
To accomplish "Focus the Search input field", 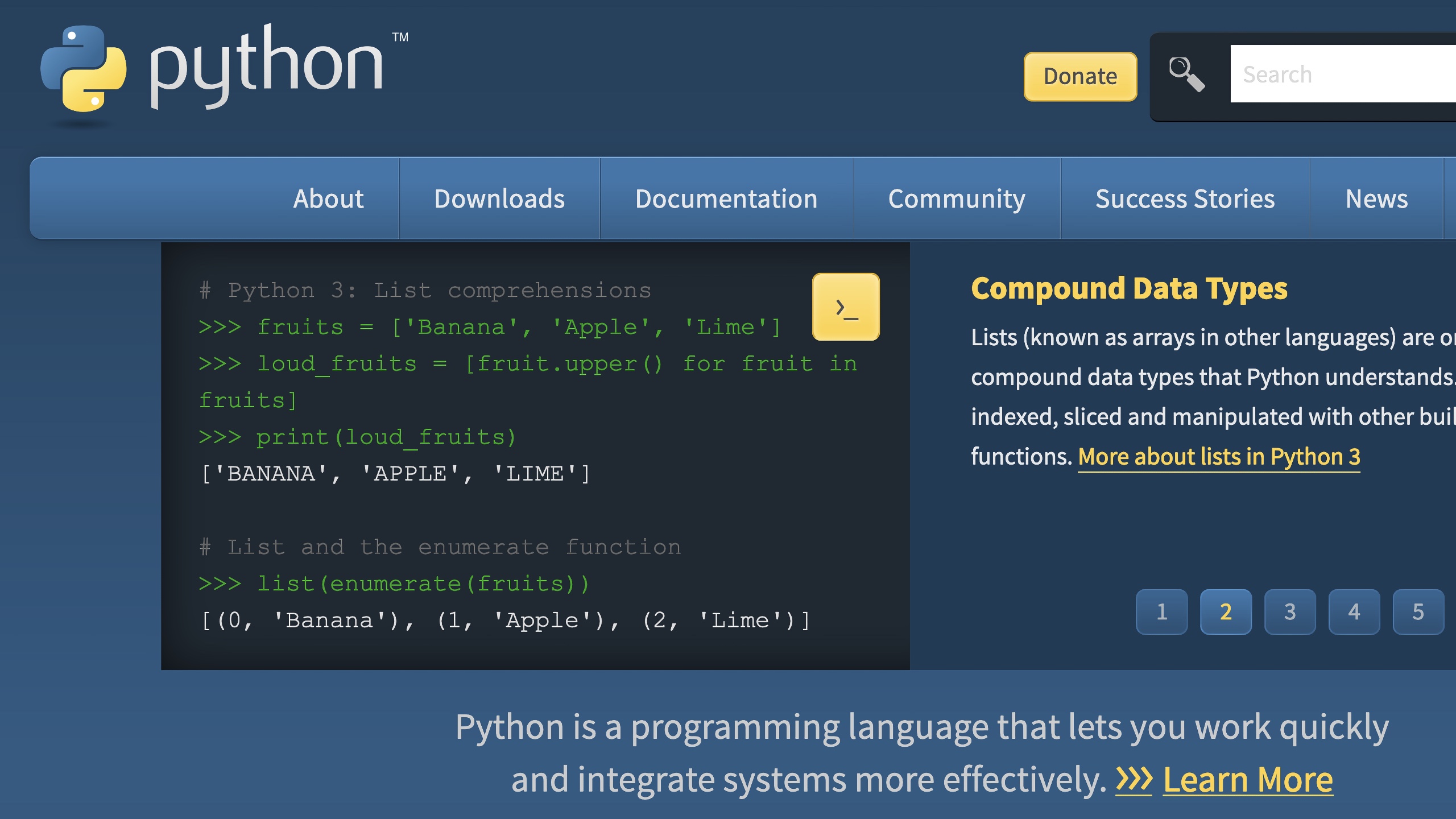I will (x=1342, y=74).
